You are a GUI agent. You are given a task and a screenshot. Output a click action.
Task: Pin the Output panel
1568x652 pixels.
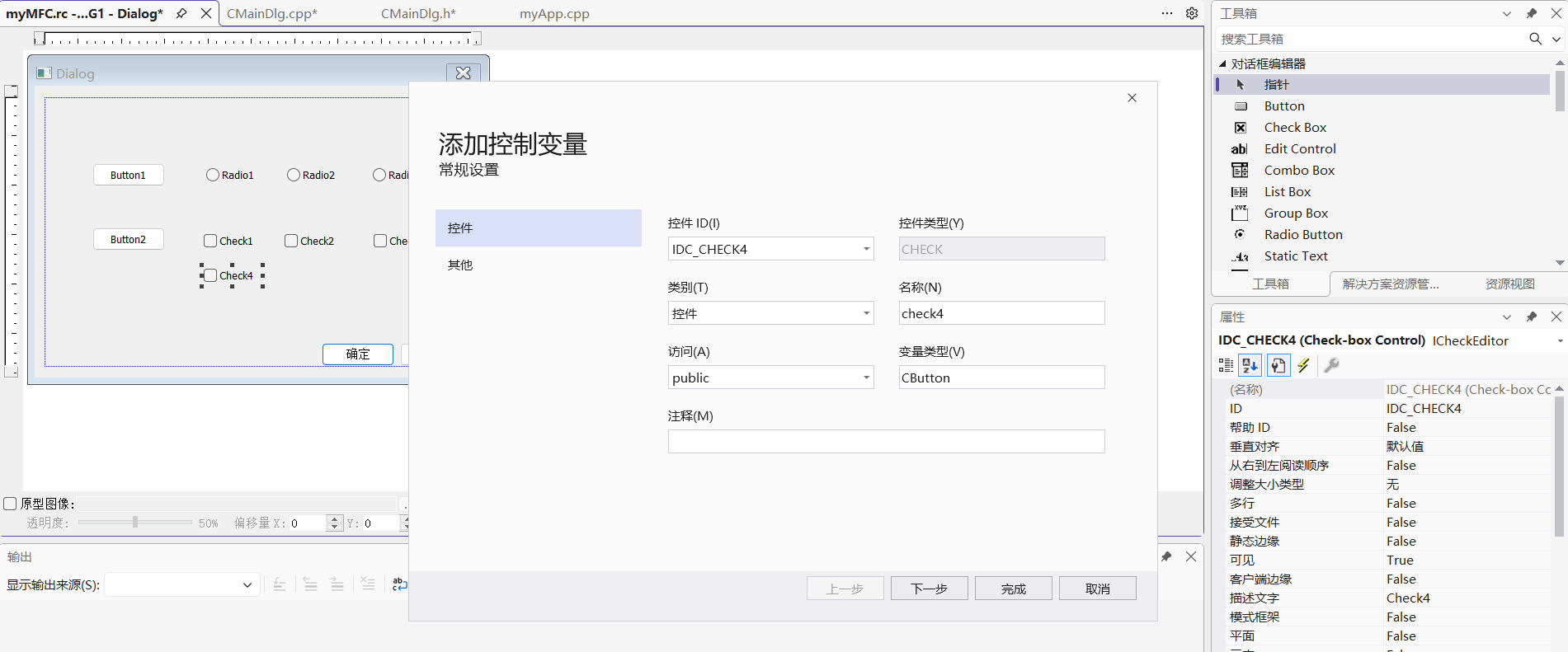(1166, 556)
